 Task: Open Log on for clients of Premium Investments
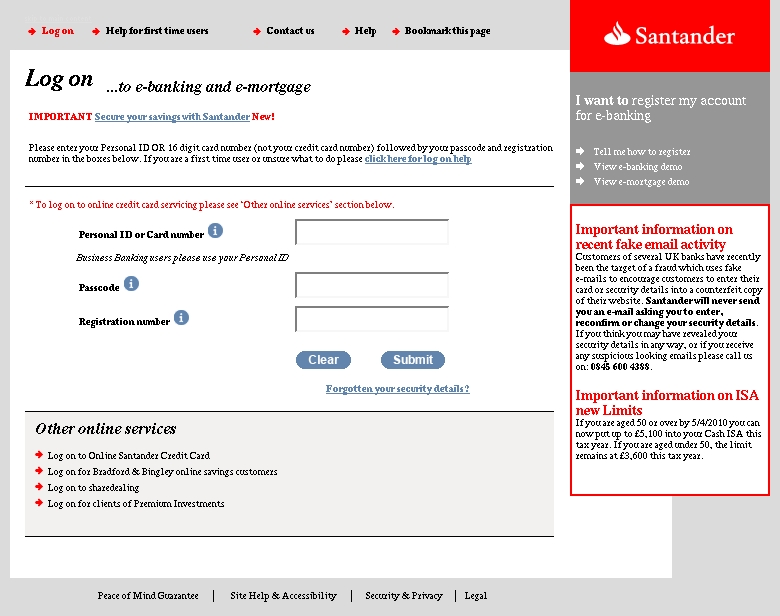pos(136,503)
